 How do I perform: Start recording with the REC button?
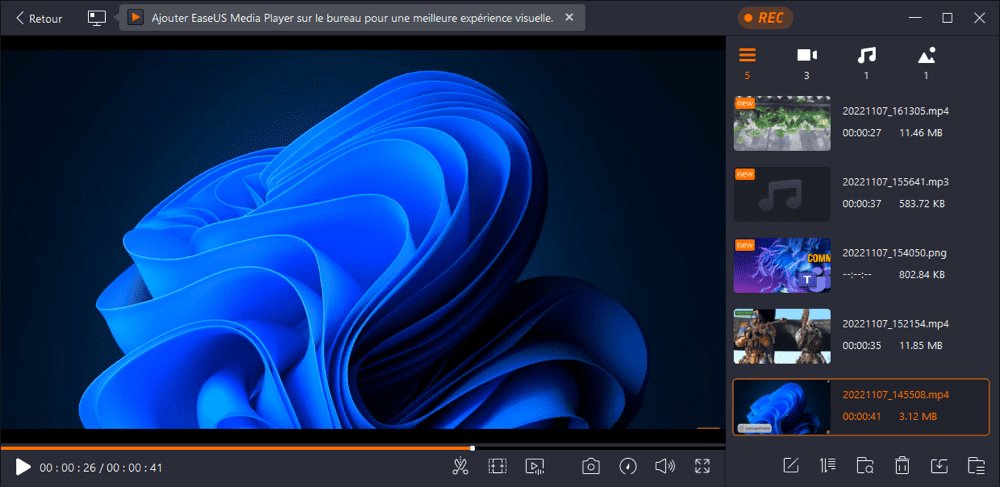765,18
